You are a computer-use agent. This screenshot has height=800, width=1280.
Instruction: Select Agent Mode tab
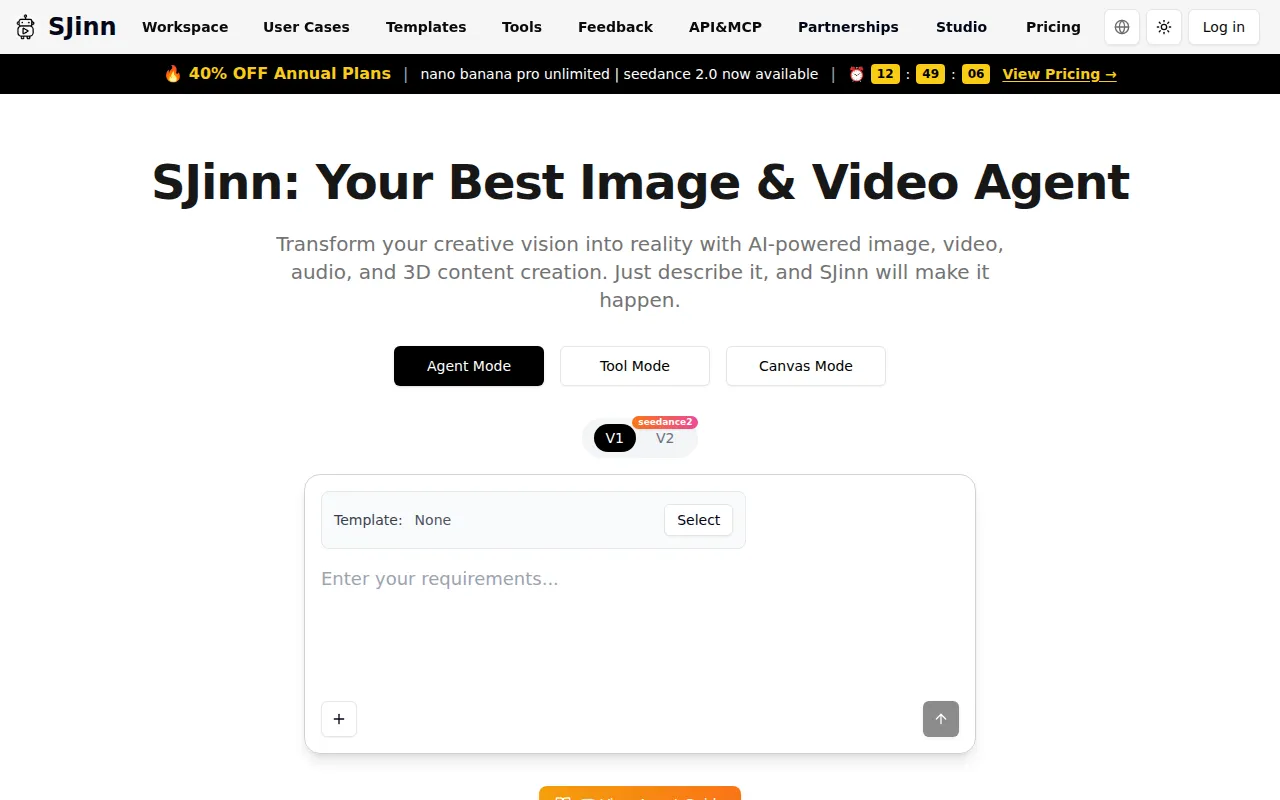(469, 366)
